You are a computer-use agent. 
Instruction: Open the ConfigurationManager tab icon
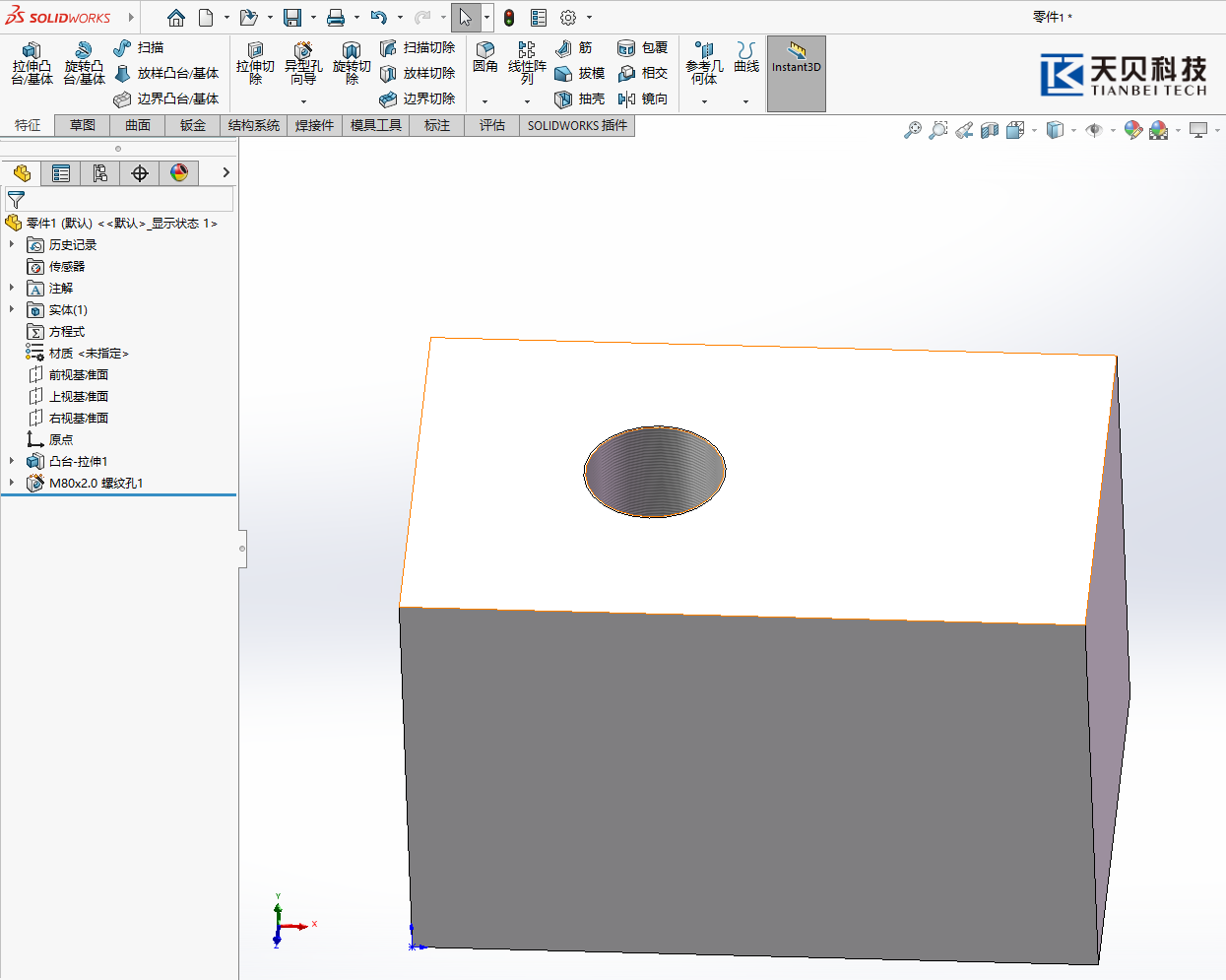[100, 173]
